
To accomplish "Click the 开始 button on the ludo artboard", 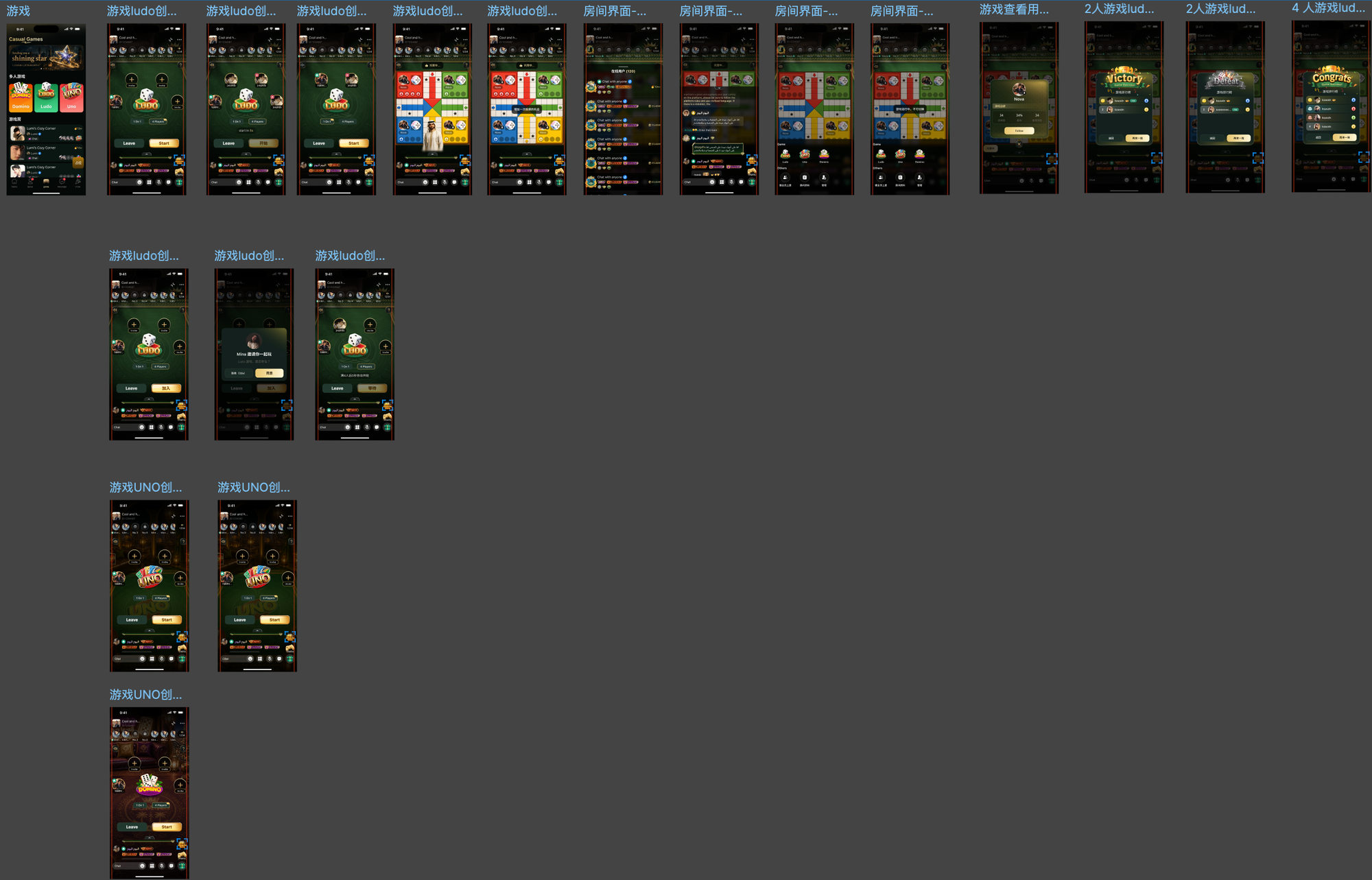I will (x=263, y=143).
